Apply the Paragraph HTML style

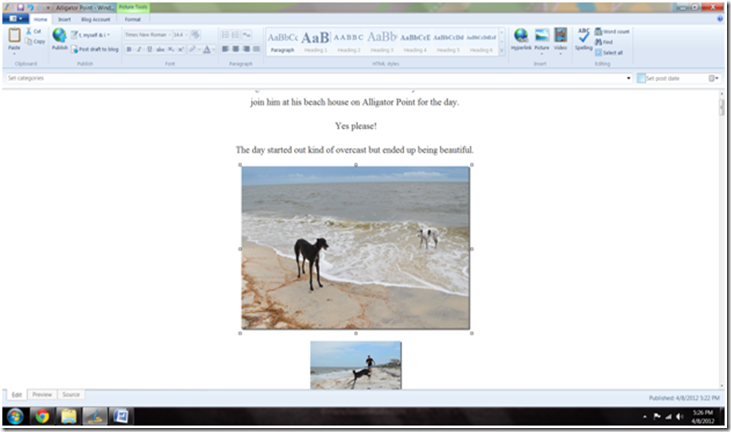point(283,41)
